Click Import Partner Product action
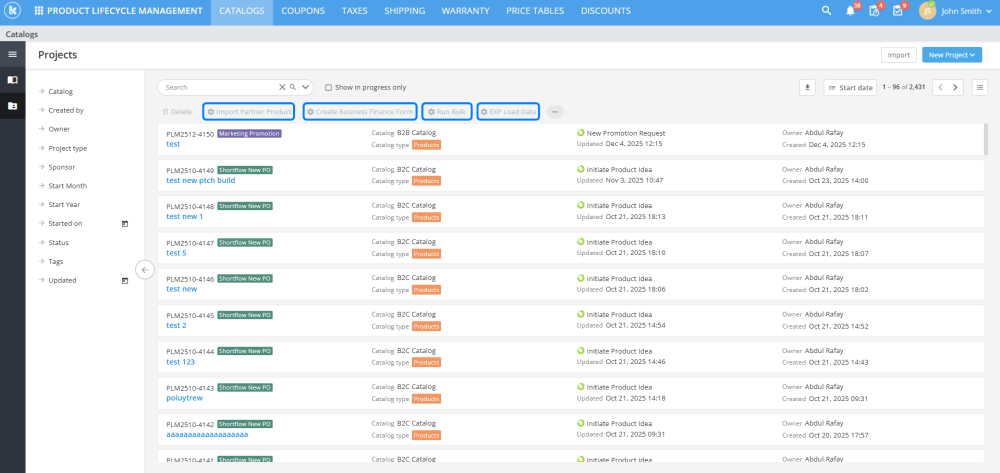This screenshot has height=473, width=1000. pyautogui.click(x=249, y=112)
